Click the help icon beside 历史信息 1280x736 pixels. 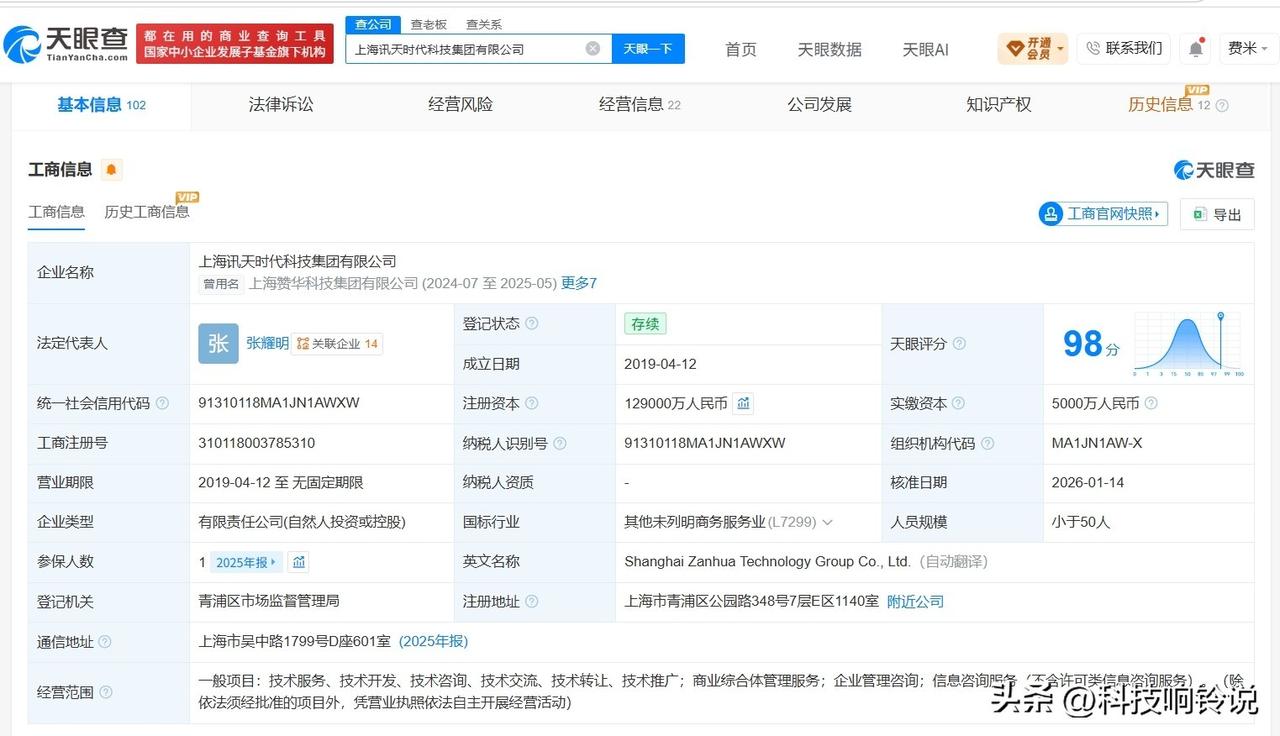[x=1222, y=105]
